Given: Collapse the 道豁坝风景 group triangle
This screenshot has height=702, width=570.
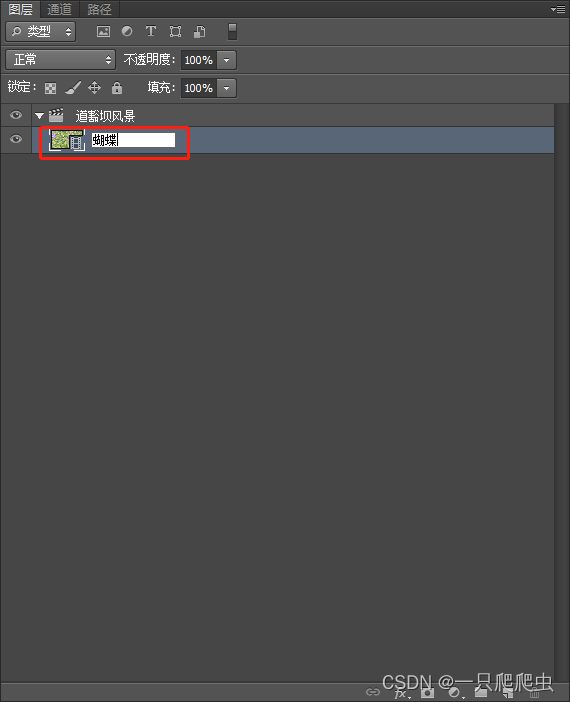Looking at the screenshot, I should pyautogui.click(x=39, y=116).
